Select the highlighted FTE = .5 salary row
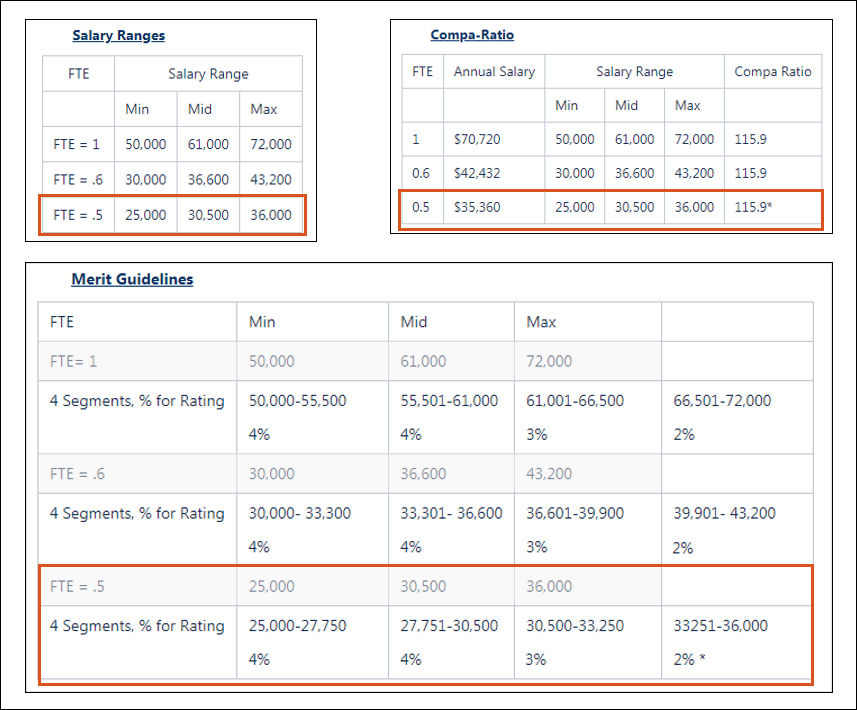Screen dimensions: 857x710 77,214
